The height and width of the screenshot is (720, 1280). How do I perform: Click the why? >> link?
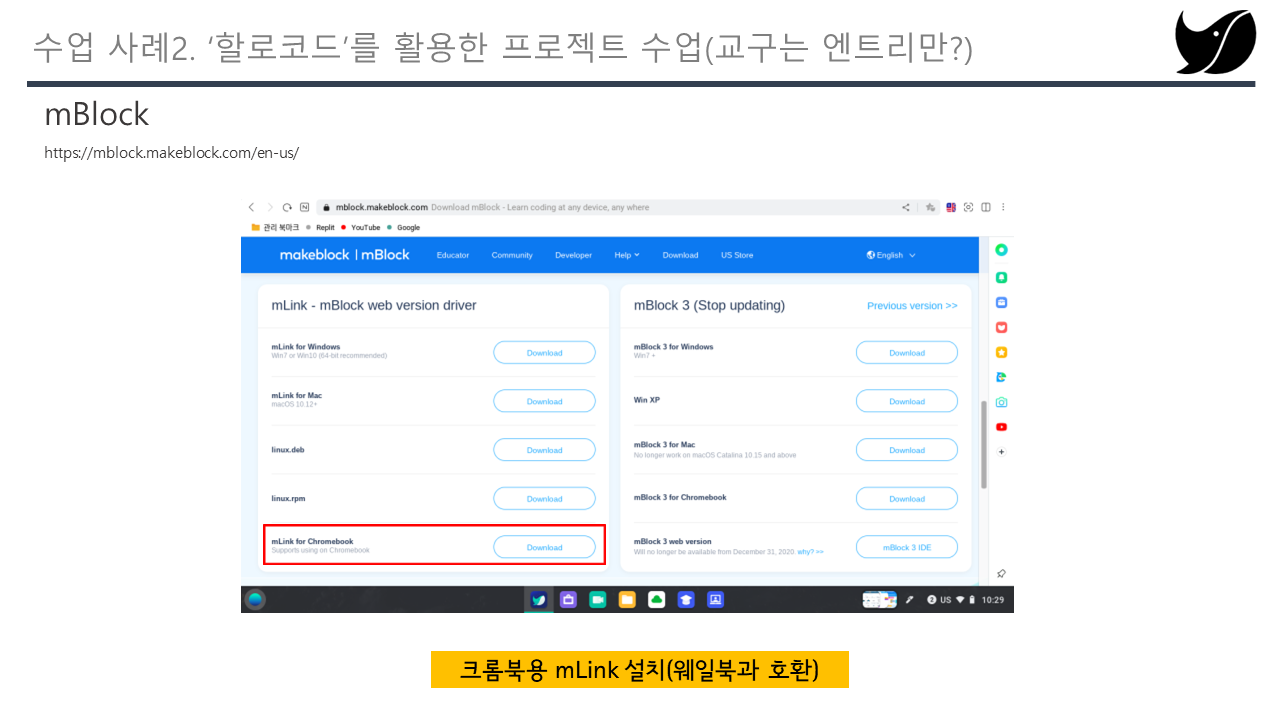(x=810, y=552)
